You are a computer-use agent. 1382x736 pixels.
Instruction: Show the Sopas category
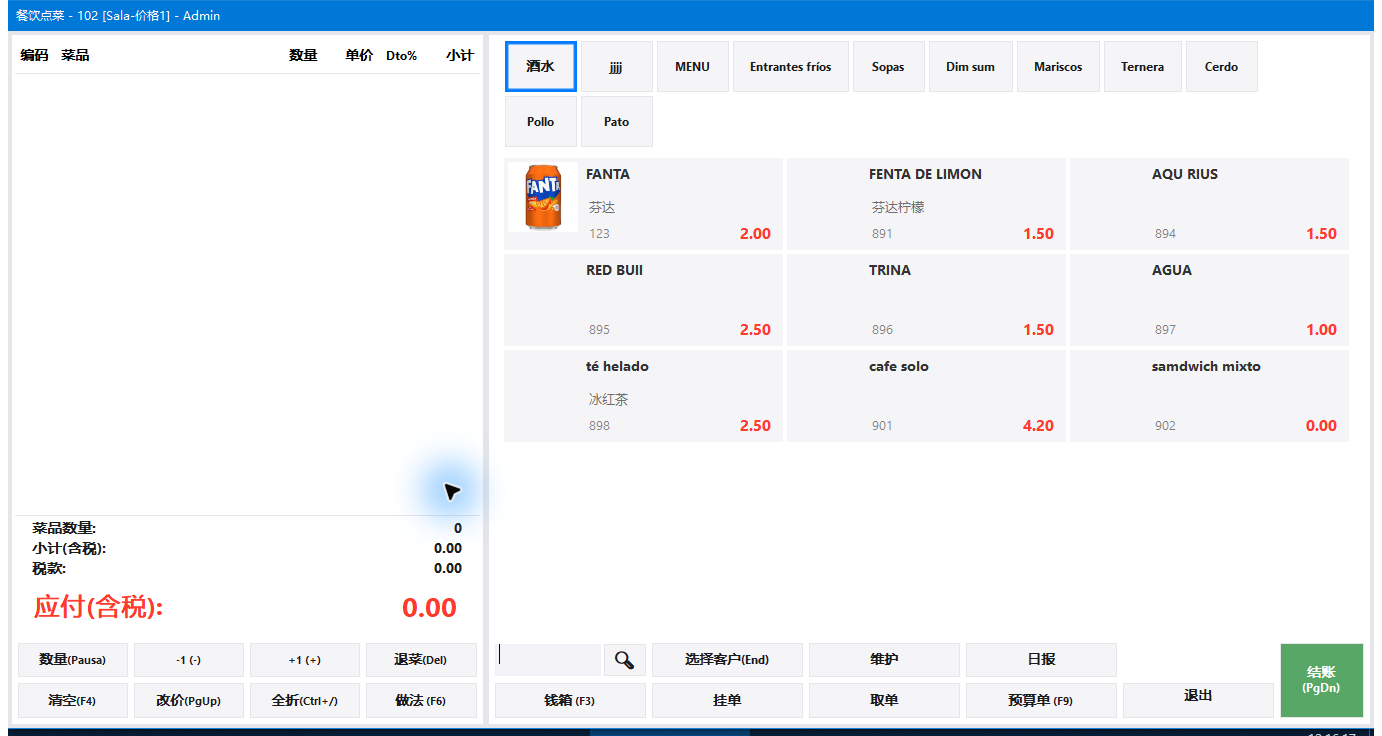click(888, 67)
